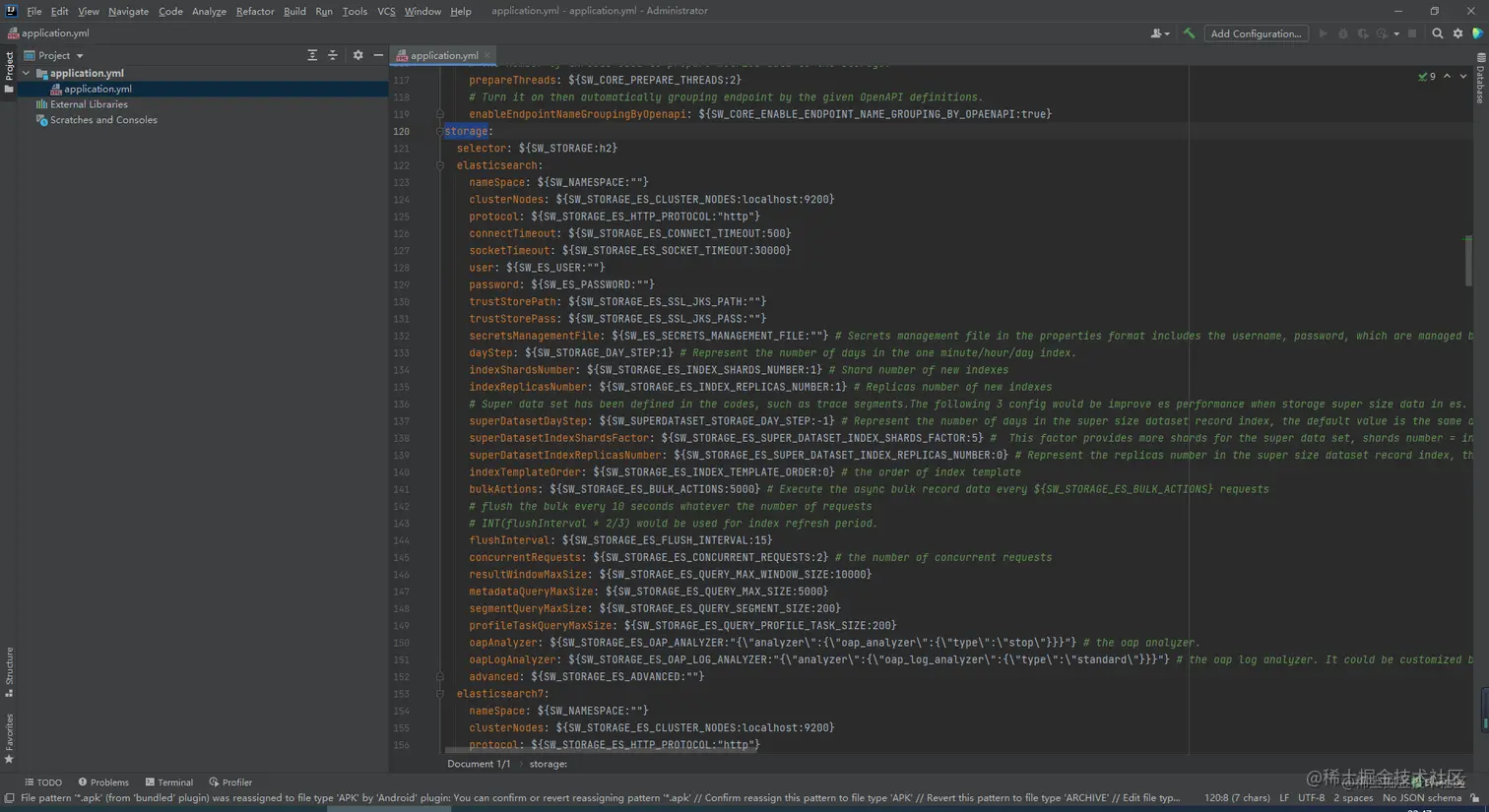The image size is (1489, 812).
Task: Collapse the application.yml project root node
Action: click(x=27, y=73)
